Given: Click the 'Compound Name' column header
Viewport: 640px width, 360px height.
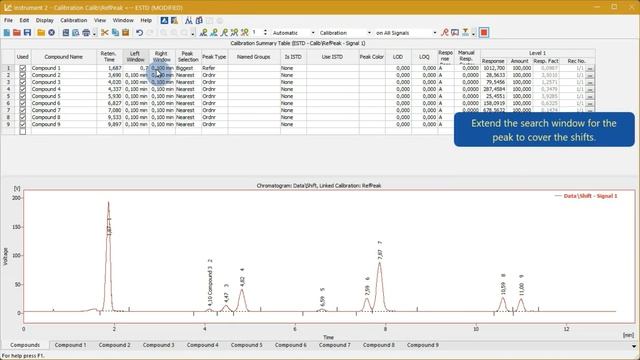Looking at the screenshot, I should click(x=63, y=57).
